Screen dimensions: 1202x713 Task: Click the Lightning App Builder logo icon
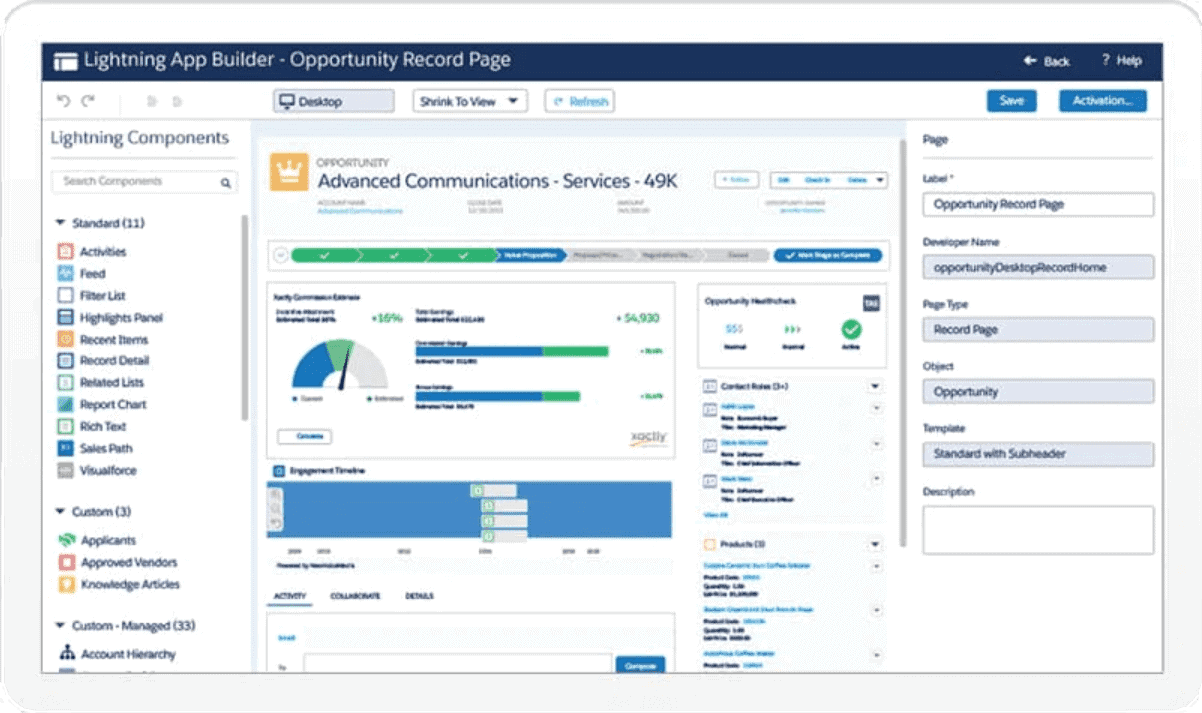tap(65, 60)
